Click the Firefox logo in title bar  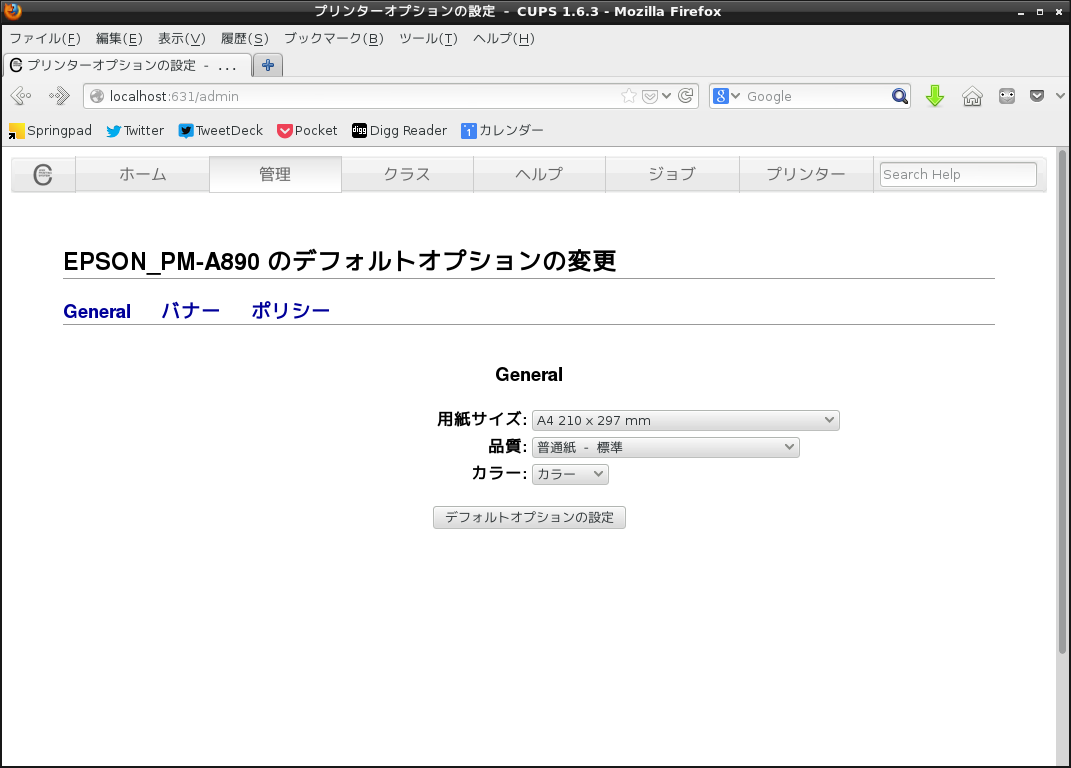(x=12, y=11)
